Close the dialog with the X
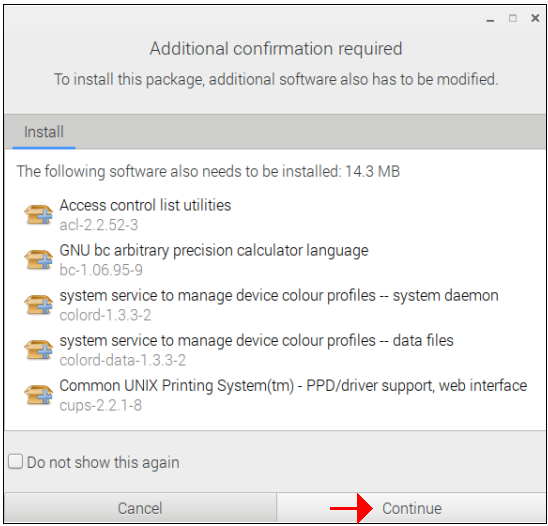The height and width of the screenshot is (526, 548). [535, 18]
